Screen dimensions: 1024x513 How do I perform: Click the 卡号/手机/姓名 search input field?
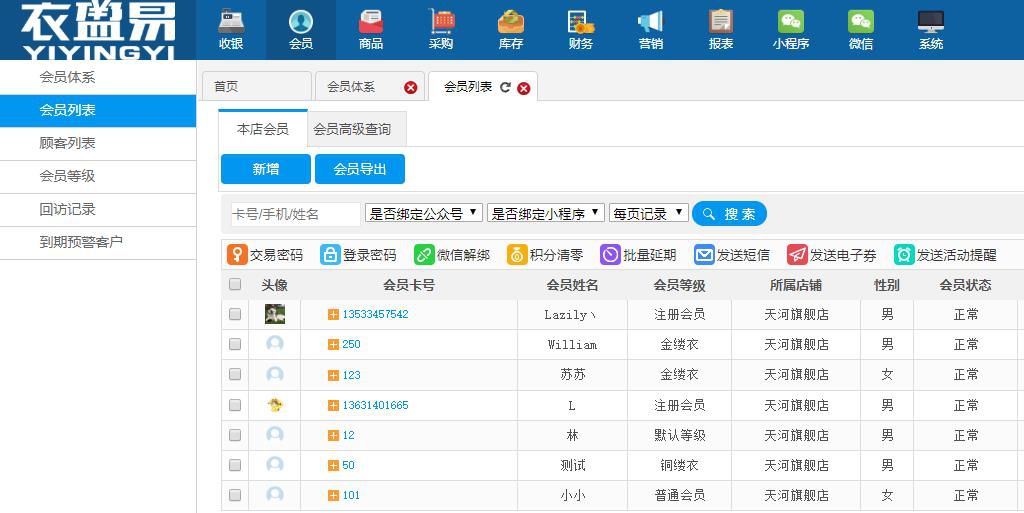tap(295, 214)
